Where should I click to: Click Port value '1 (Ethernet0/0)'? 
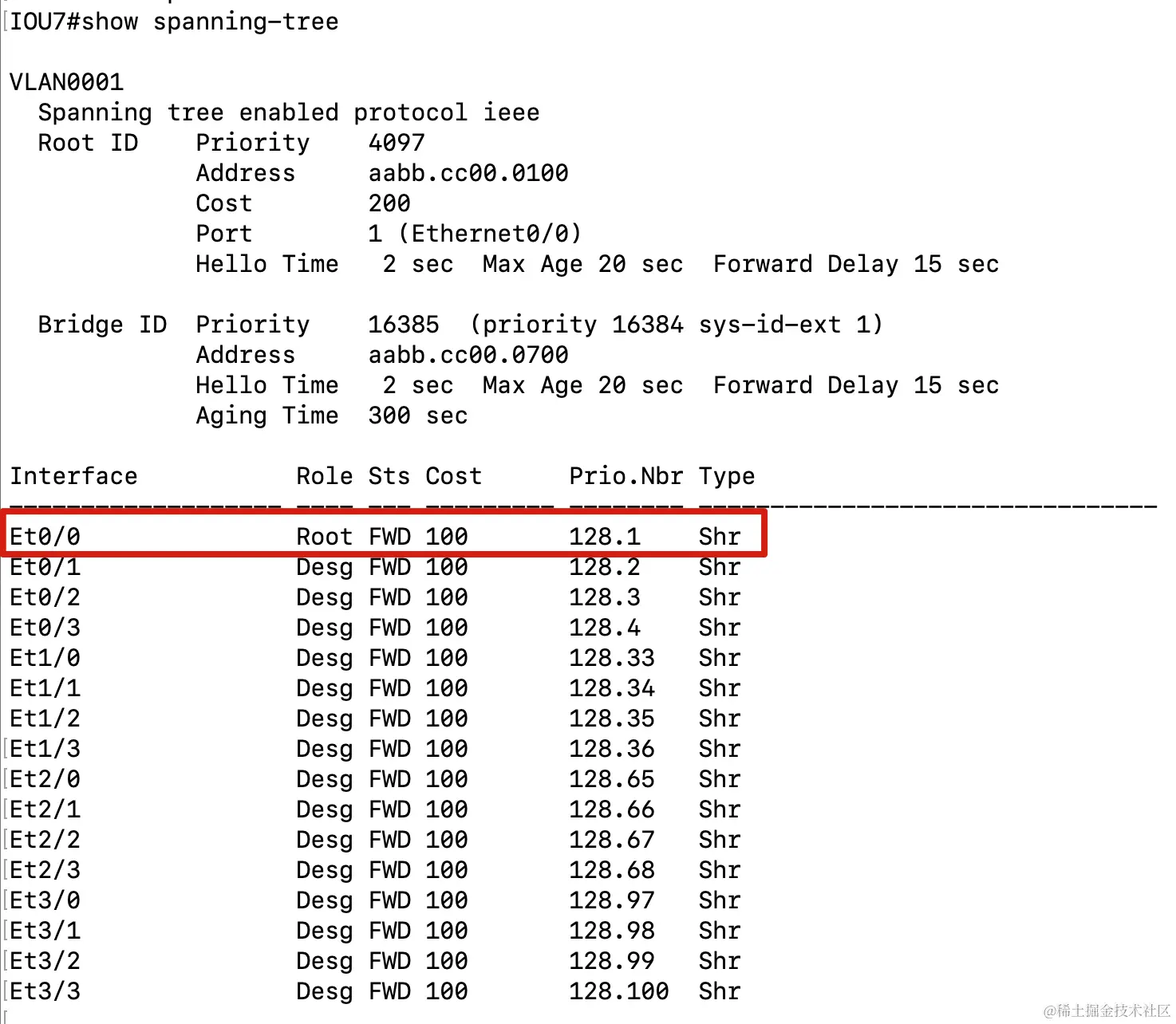point(476,234)
